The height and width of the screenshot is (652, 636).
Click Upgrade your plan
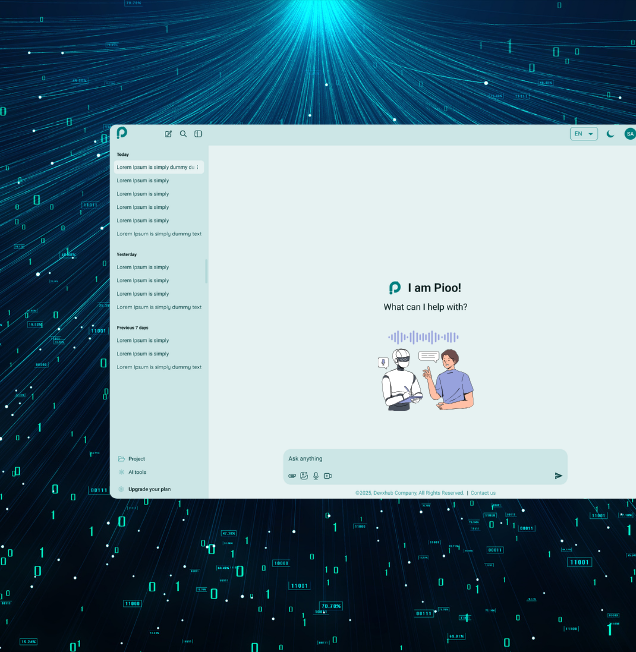pyautogui.click(x=149, y=489)
